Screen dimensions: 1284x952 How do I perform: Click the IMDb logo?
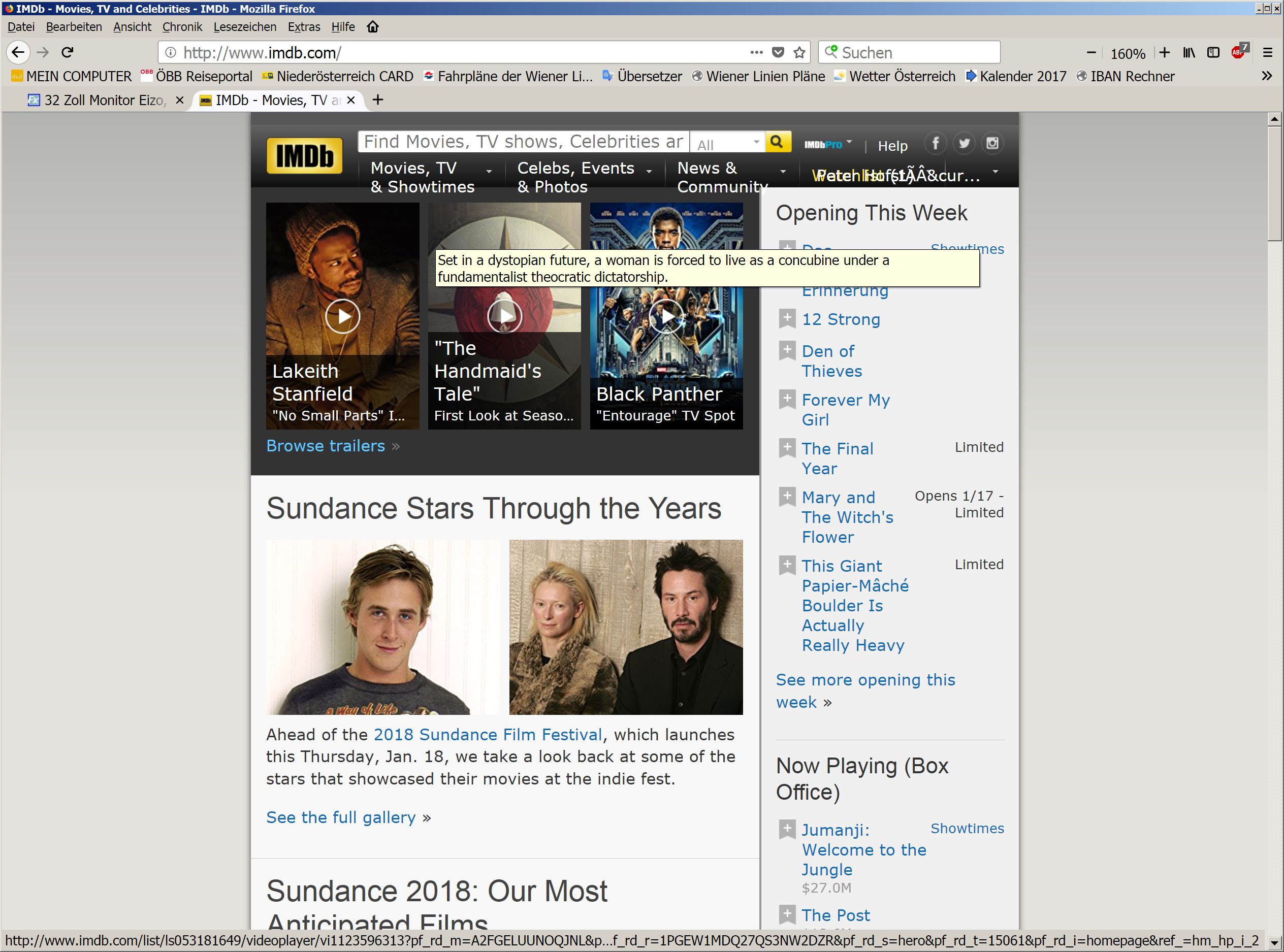304,155
